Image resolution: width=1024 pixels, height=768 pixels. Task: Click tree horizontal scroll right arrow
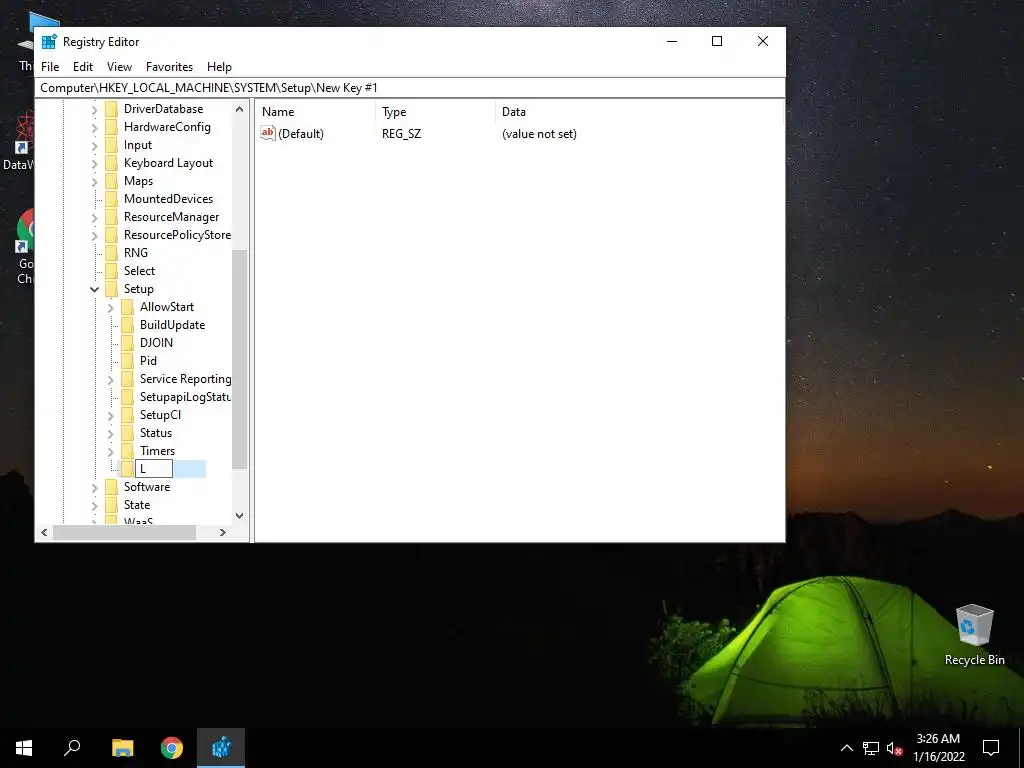[x=223, y=532]
